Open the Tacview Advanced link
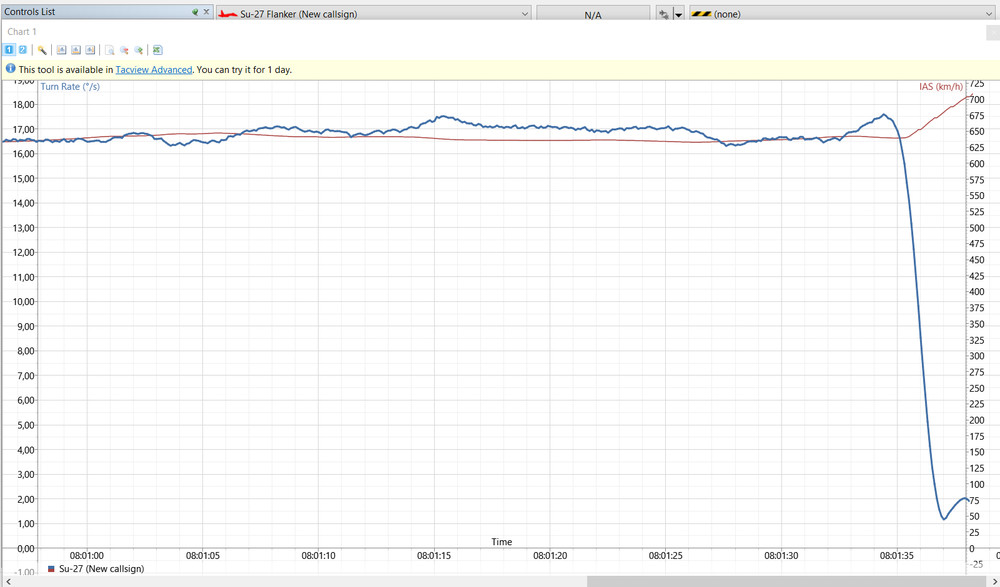The image size is (1000, 587). [154, 70]
